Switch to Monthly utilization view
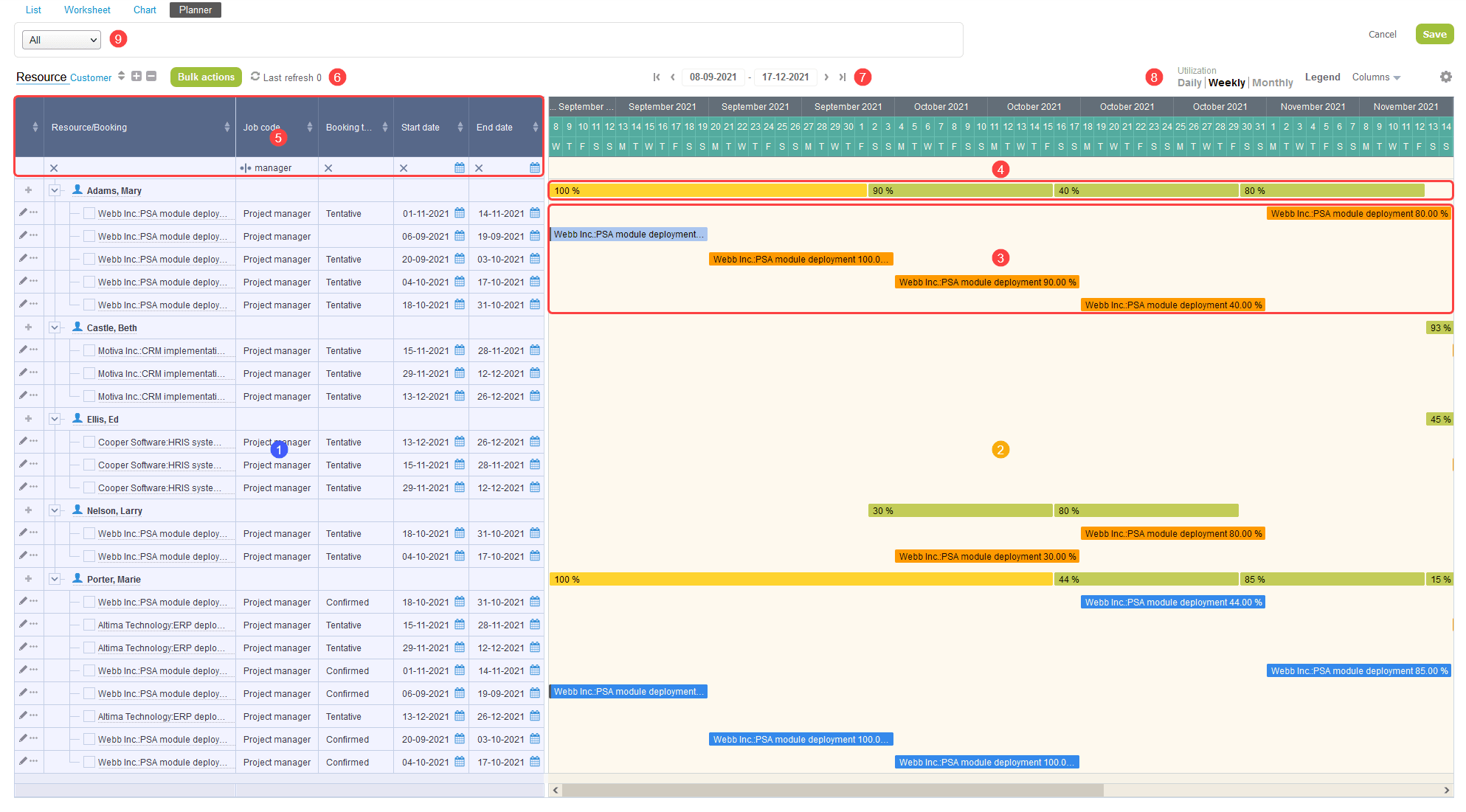 coord(1272,83)
